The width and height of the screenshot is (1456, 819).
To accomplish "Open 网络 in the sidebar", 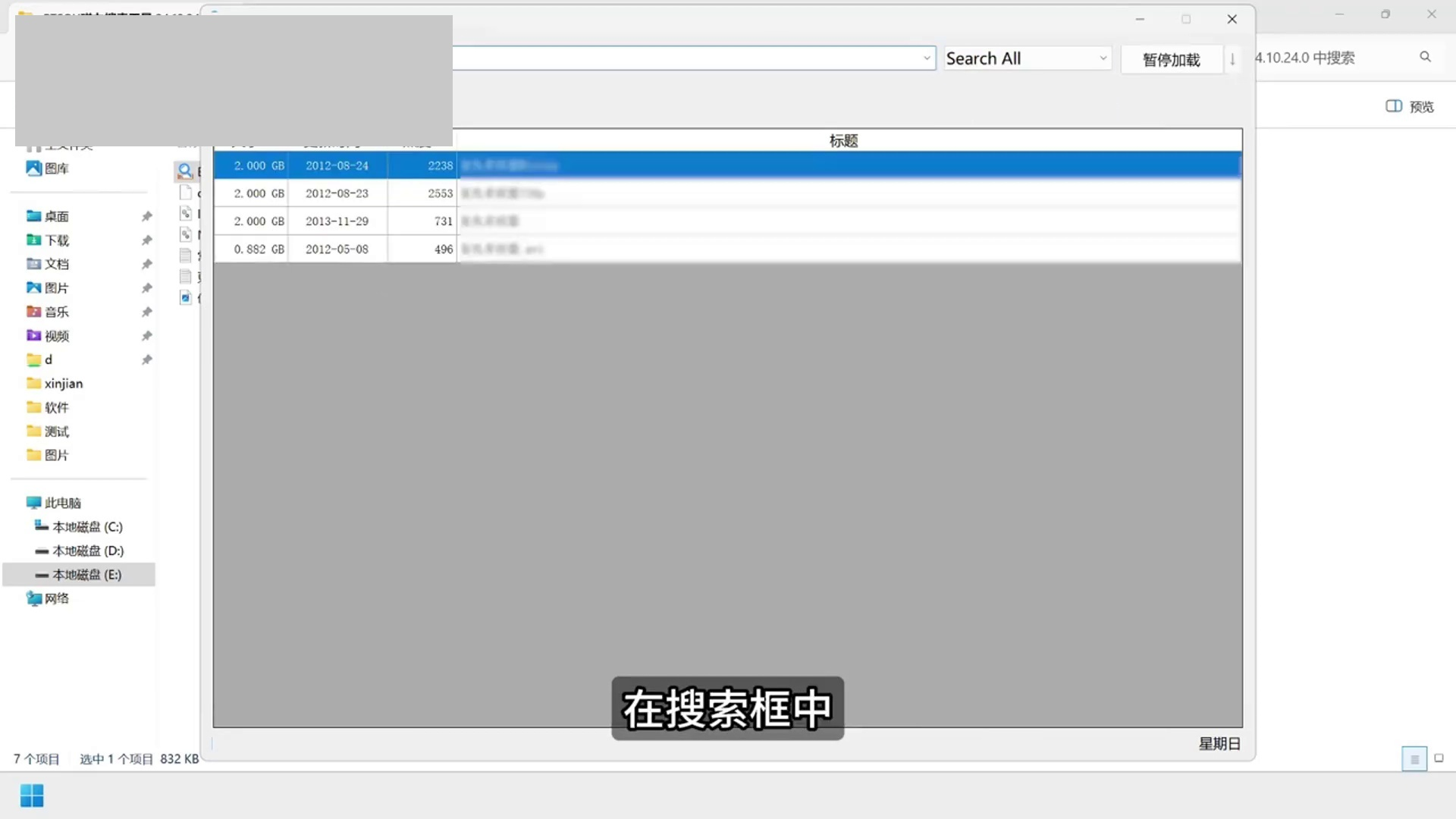I will pos(48,598).
